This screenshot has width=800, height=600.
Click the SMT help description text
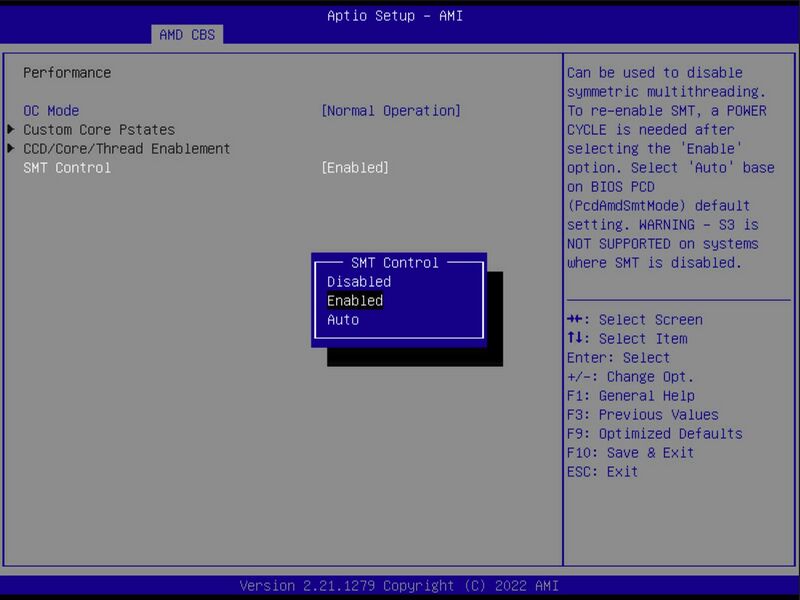[670, 168]
